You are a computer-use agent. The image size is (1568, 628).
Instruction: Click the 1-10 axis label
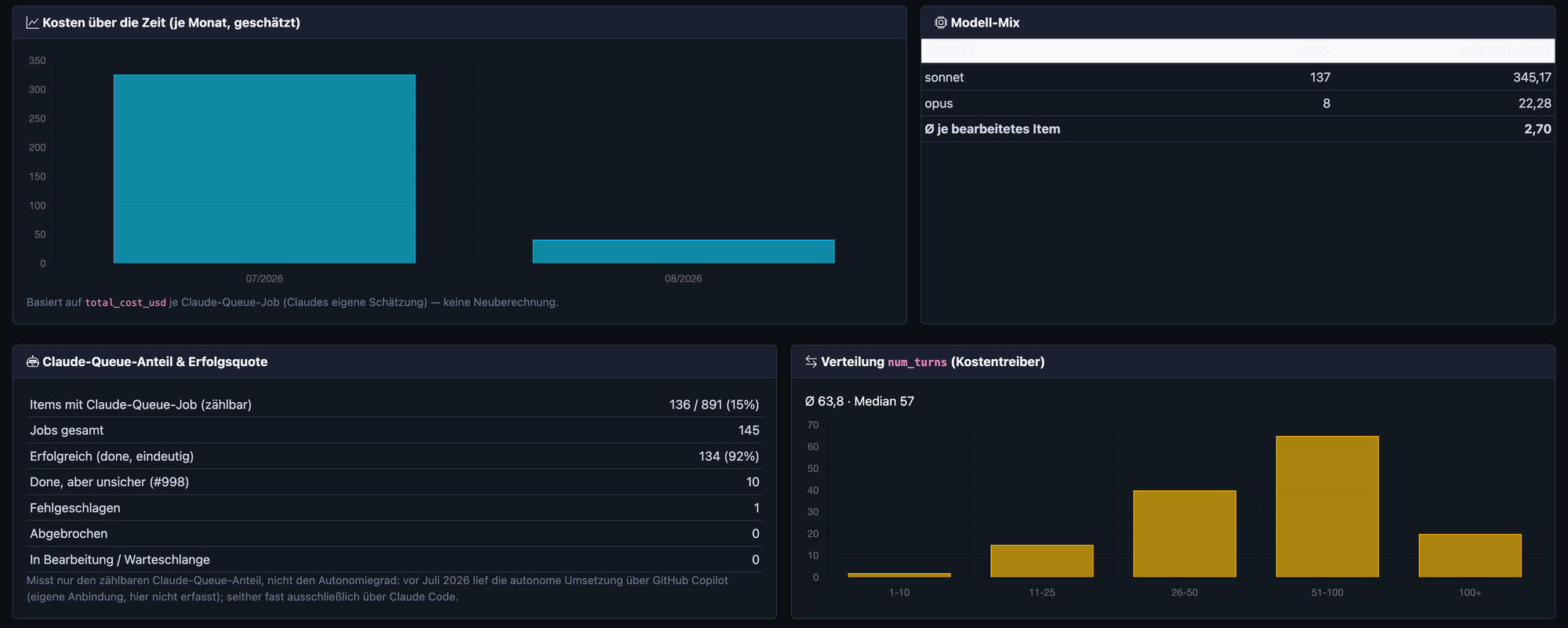899,593
